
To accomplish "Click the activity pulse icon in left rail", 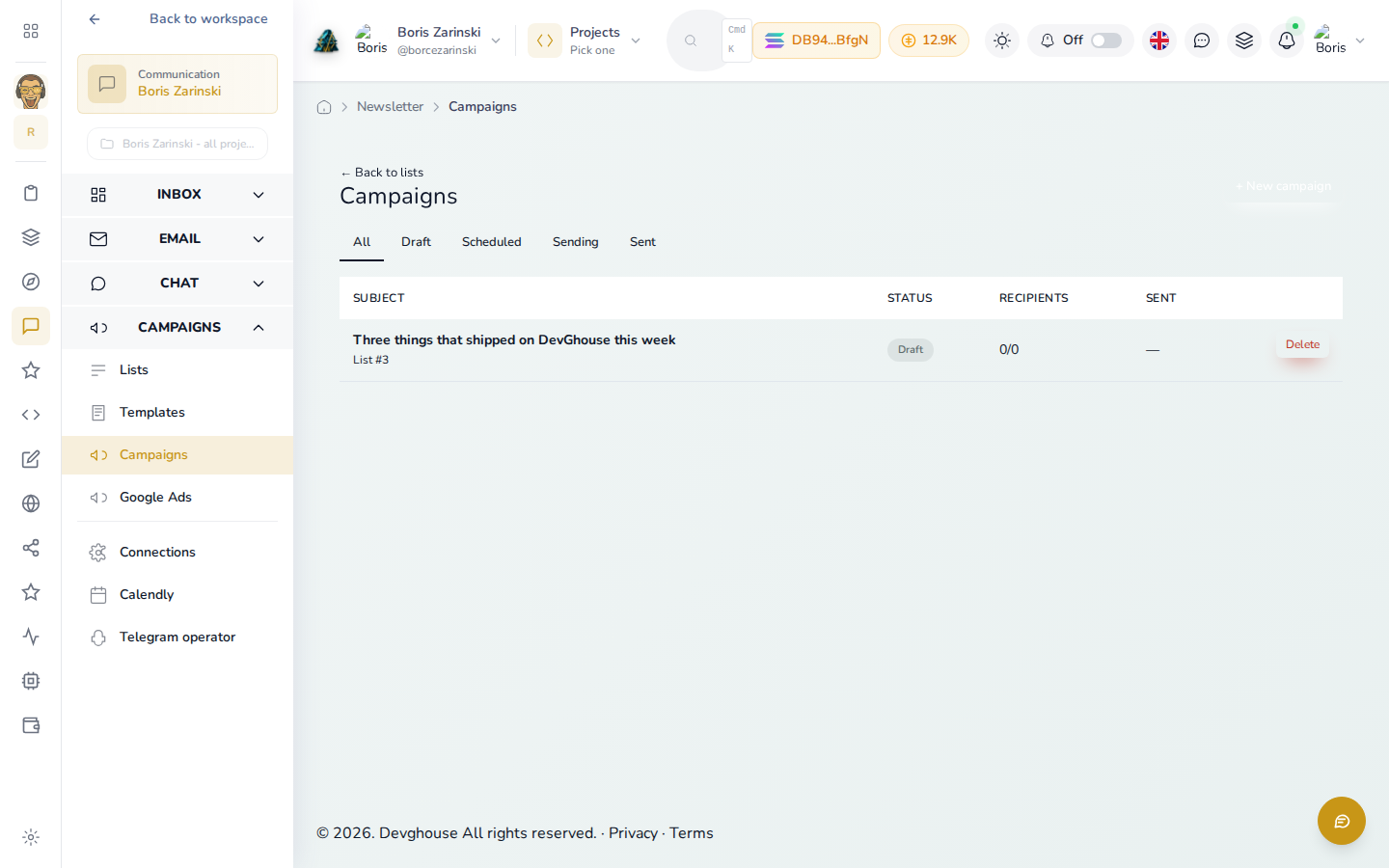I will click(x=31, y=637).
